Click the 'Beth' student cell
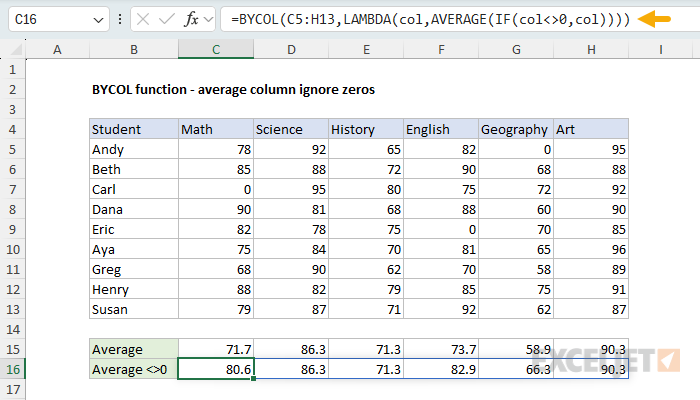Image resolution: width=700 pixels, height=400 pixels. point(134,170)
